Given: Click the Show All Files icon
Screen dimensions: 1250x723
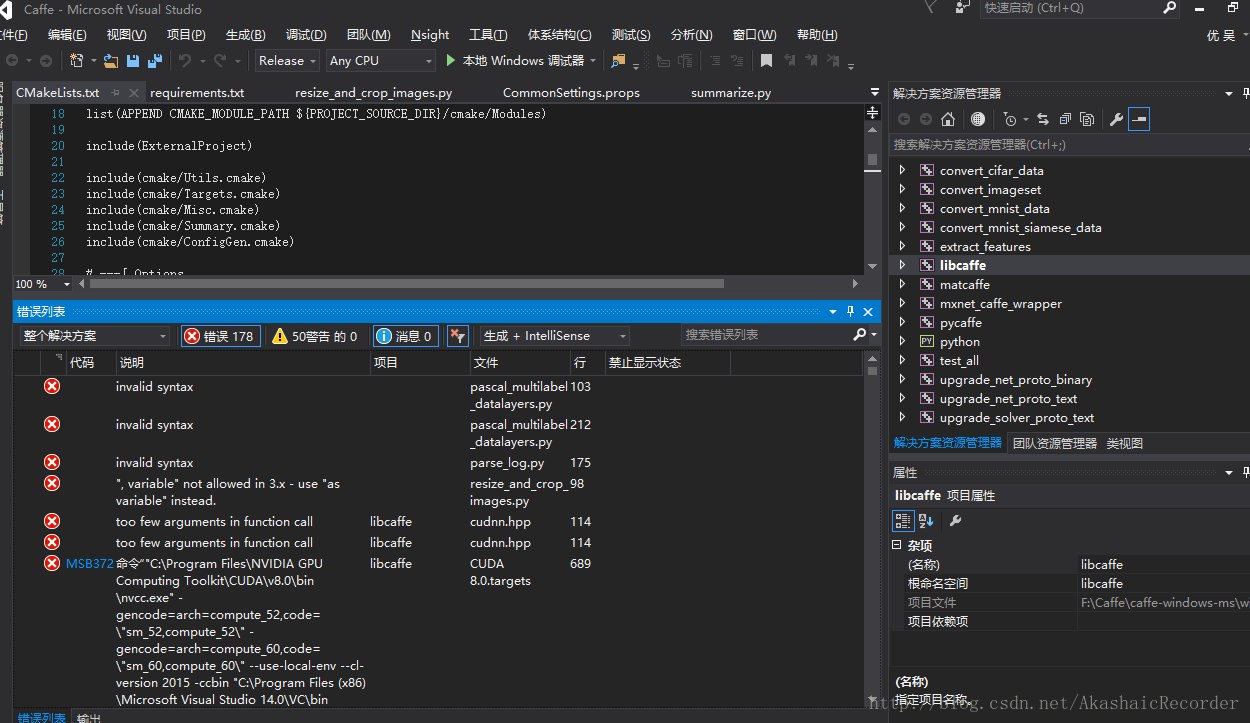Looking at the screenshot, I should pos(1087,119).
